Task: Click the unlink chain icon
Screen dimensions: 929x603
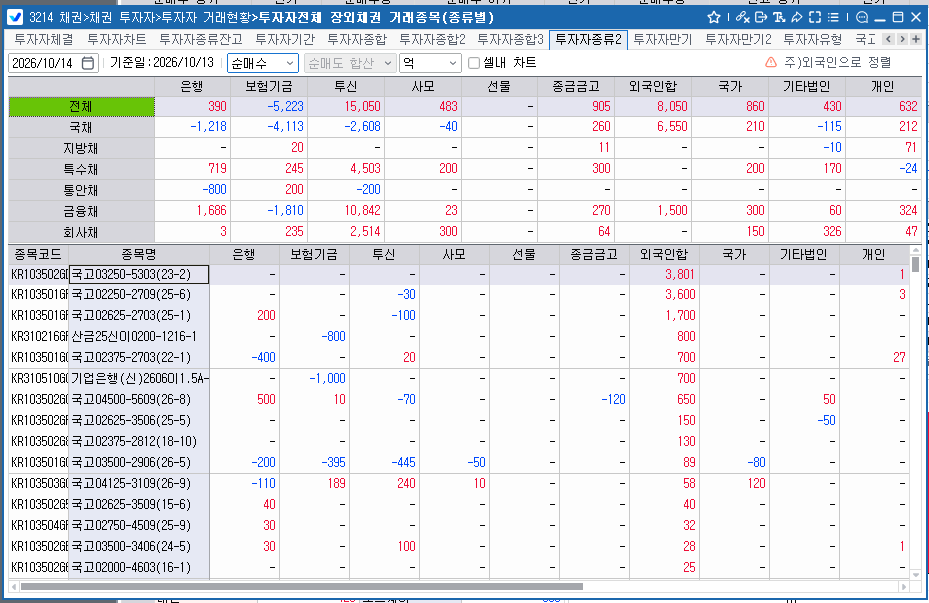Action: [742, 17]
